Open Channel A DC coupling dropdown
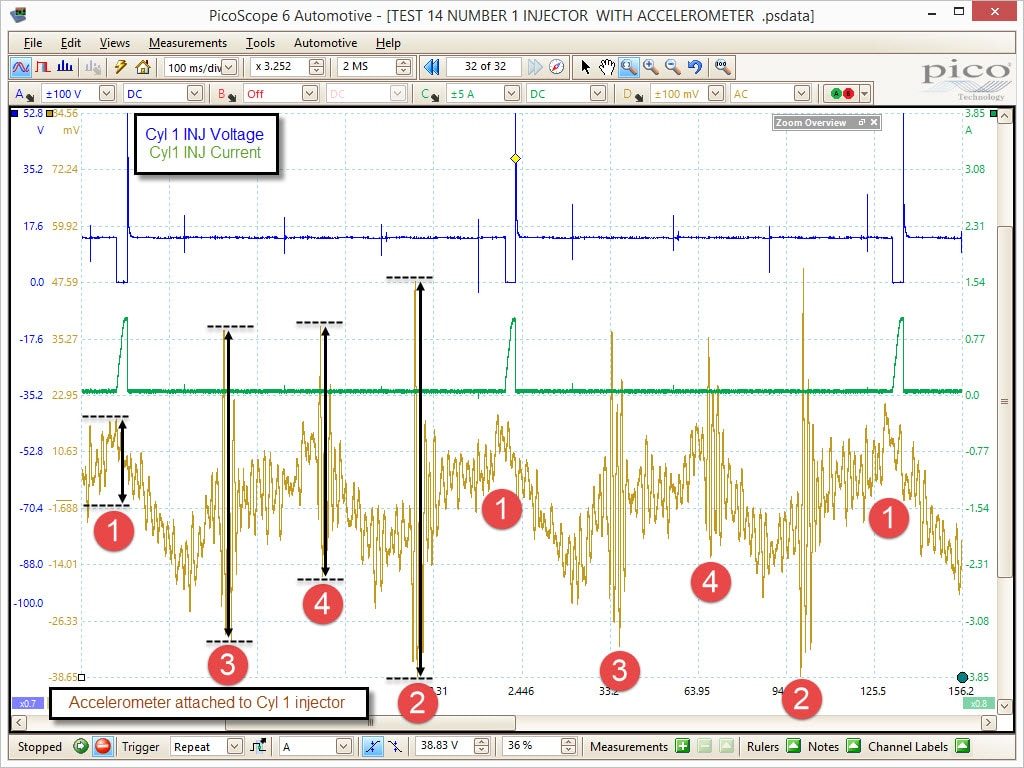This screenshot has width=1024, height=768. coord(195,94)
